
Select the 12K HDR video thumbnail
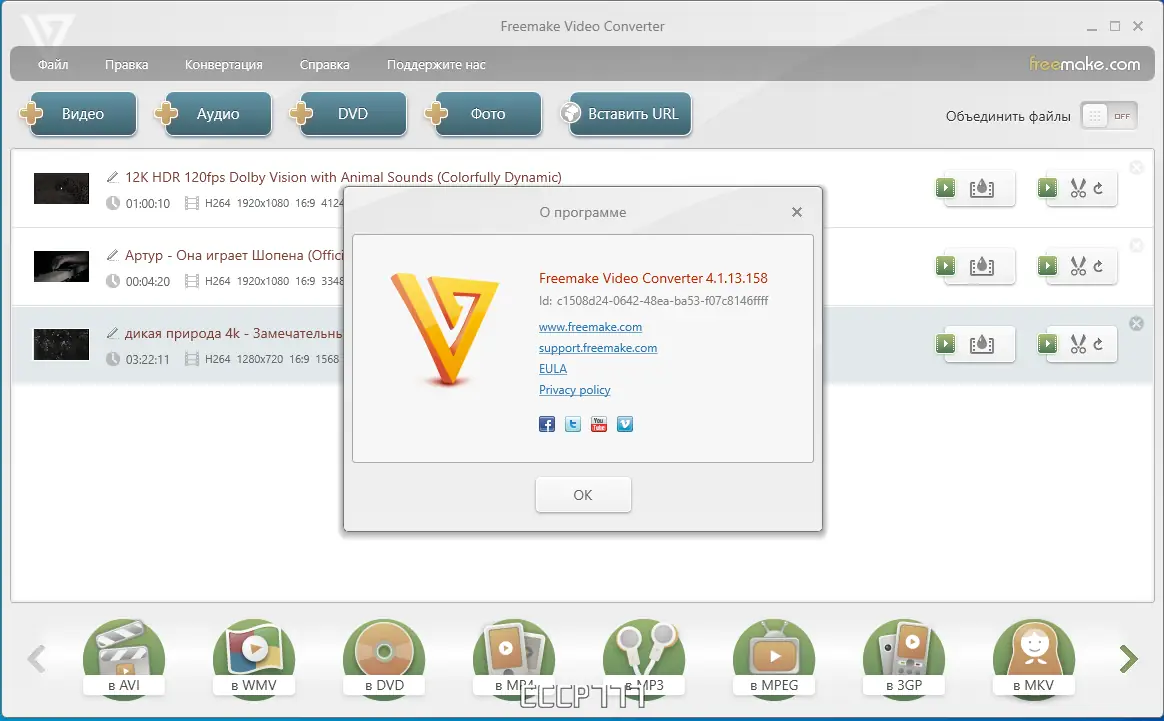pyautogui.click(x=62, y=189)
